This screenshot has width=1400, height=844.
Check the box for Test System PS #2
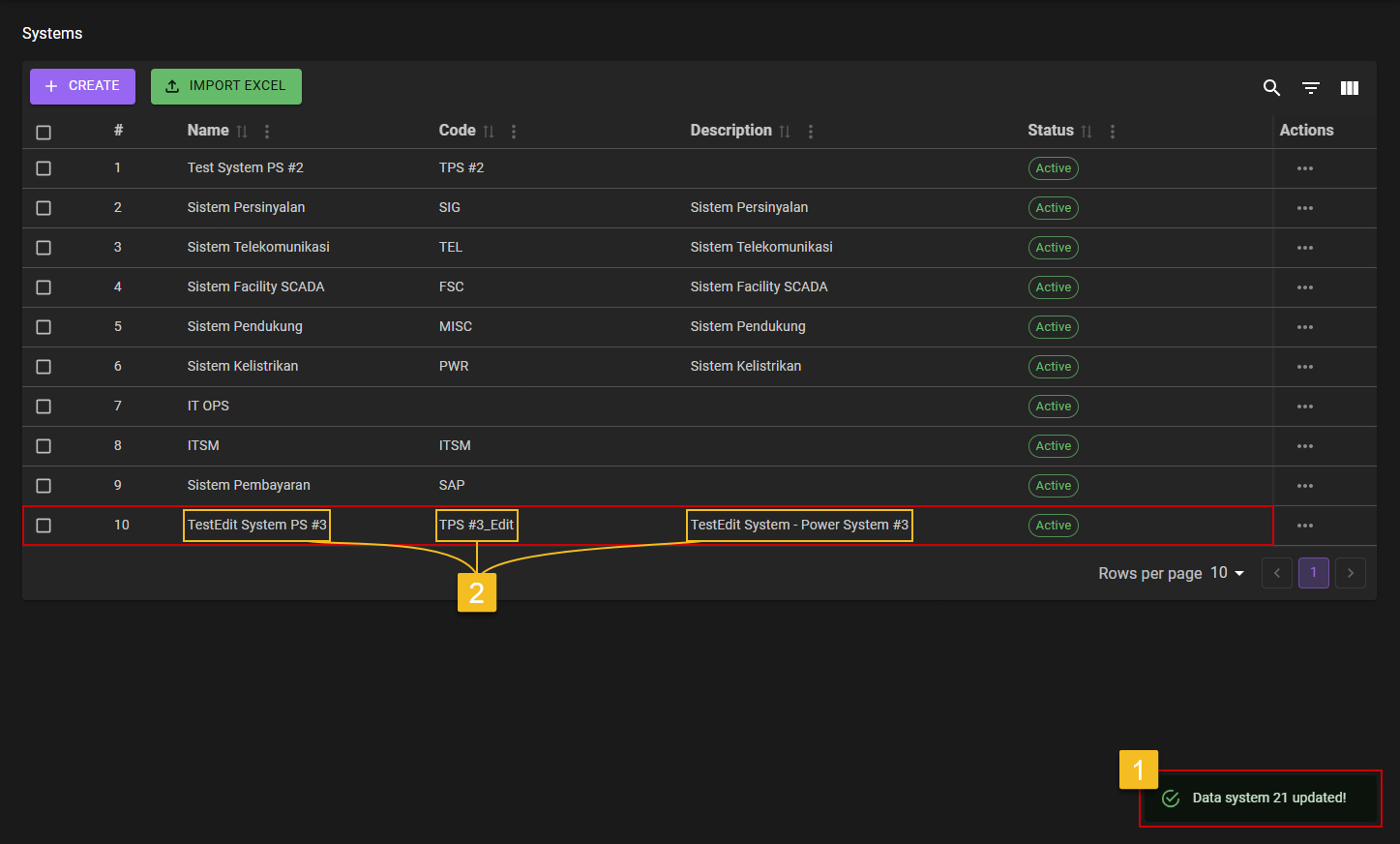pyautogui.click(x=44, y=168)
